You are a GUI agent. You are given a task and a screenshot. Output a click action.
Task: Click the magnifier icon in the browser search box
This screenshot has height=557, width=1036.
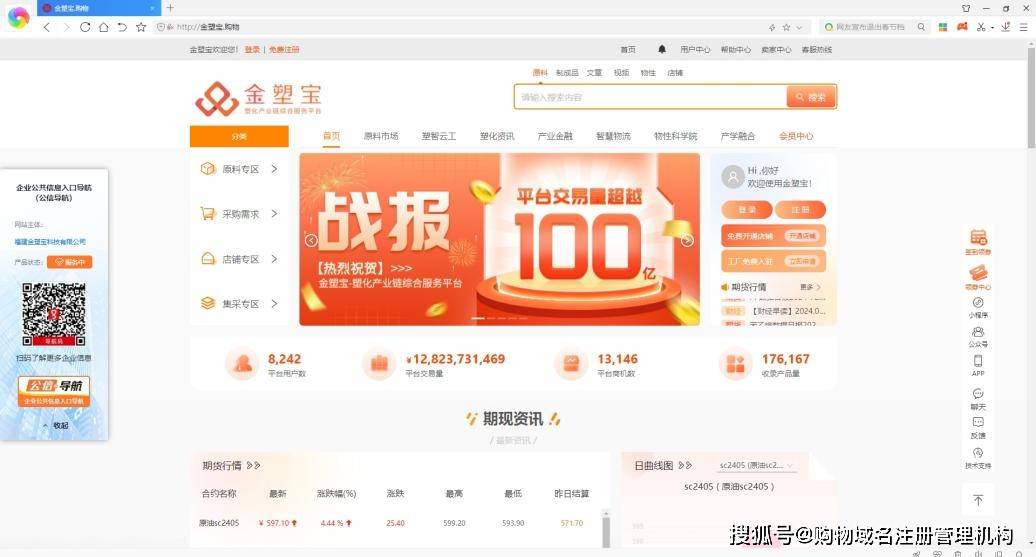click(921, 27)
